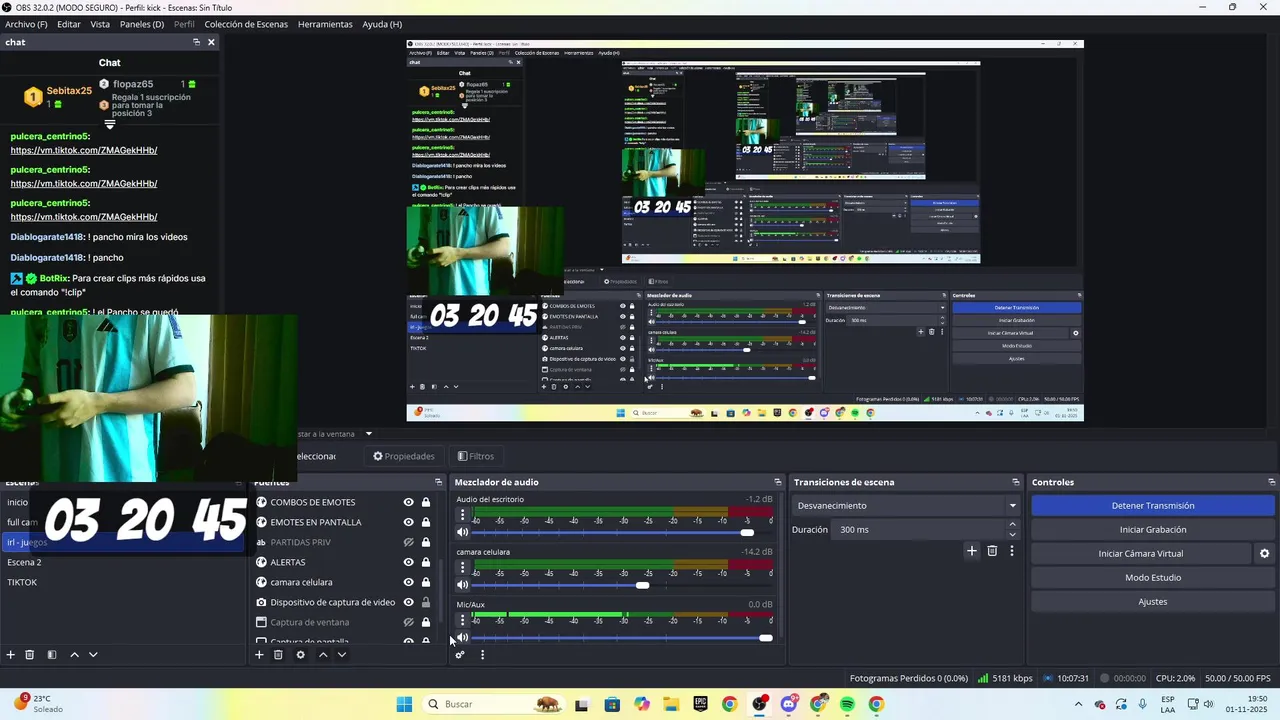The height and width of the screenshot is (720, 1280).
Task: Show hidden system tray icons chevron
Action: [x=1078, y=704]
